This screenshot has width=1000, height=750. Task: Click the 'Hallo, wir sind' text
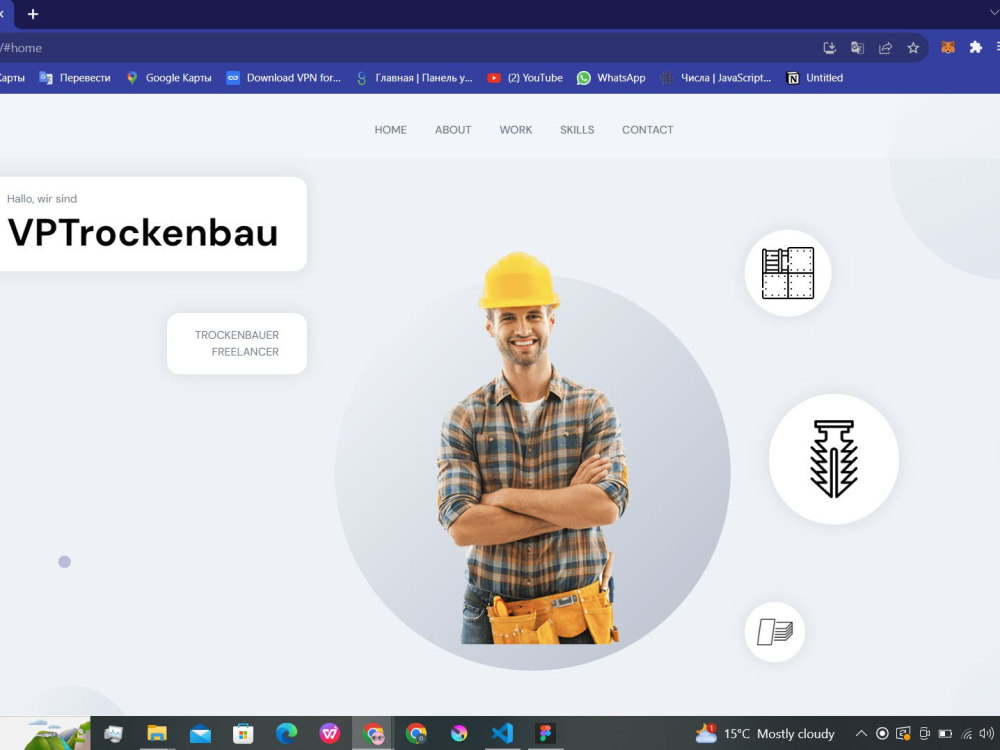(42, 199)
